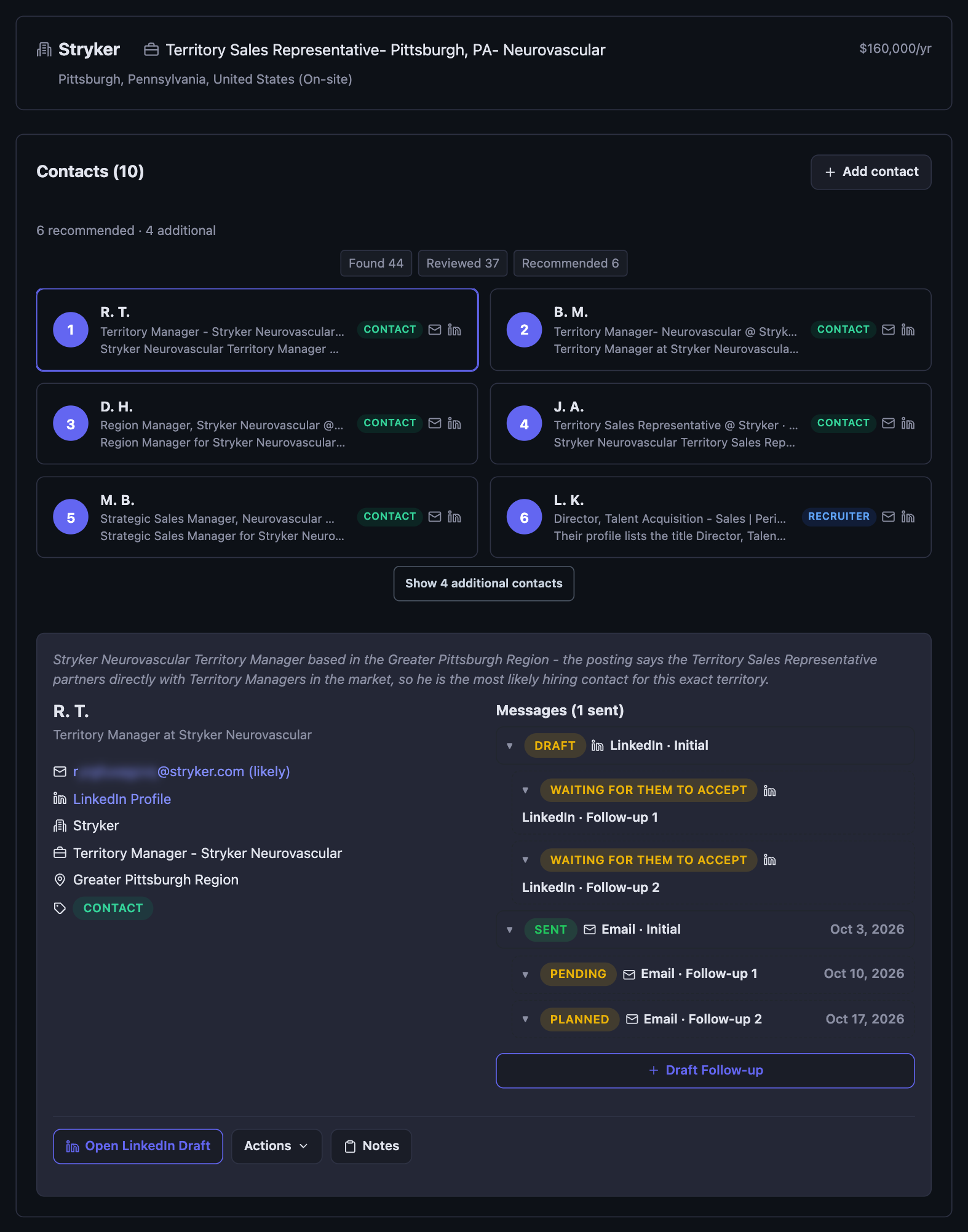968x1232 pixels.
Task: Click the email icon on B. M.'s card
Action: click(888, 330)
